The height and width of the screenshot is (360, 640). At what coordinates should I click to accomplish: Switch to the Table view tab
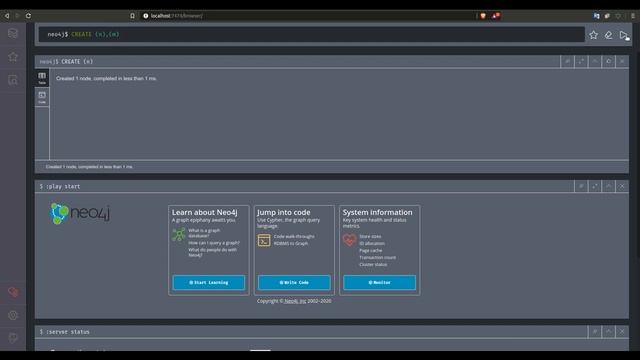click(x=42, y=78)
